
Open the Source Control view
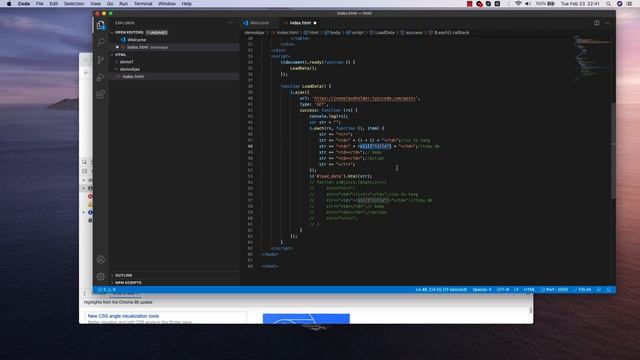click(x=101, y=60)
